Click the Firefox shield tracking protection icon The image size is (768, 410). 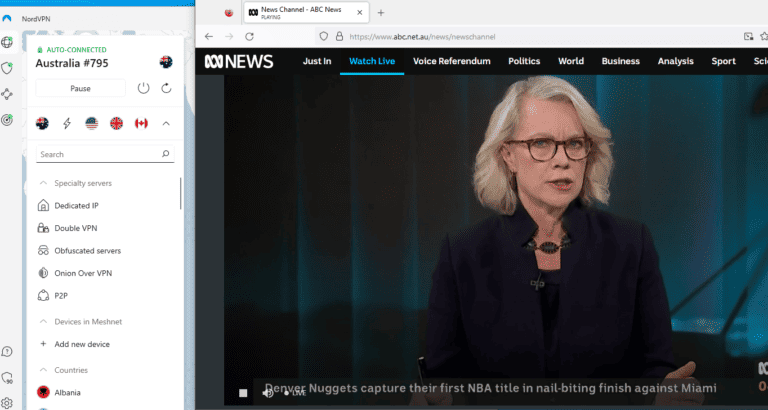click(323, 37)
